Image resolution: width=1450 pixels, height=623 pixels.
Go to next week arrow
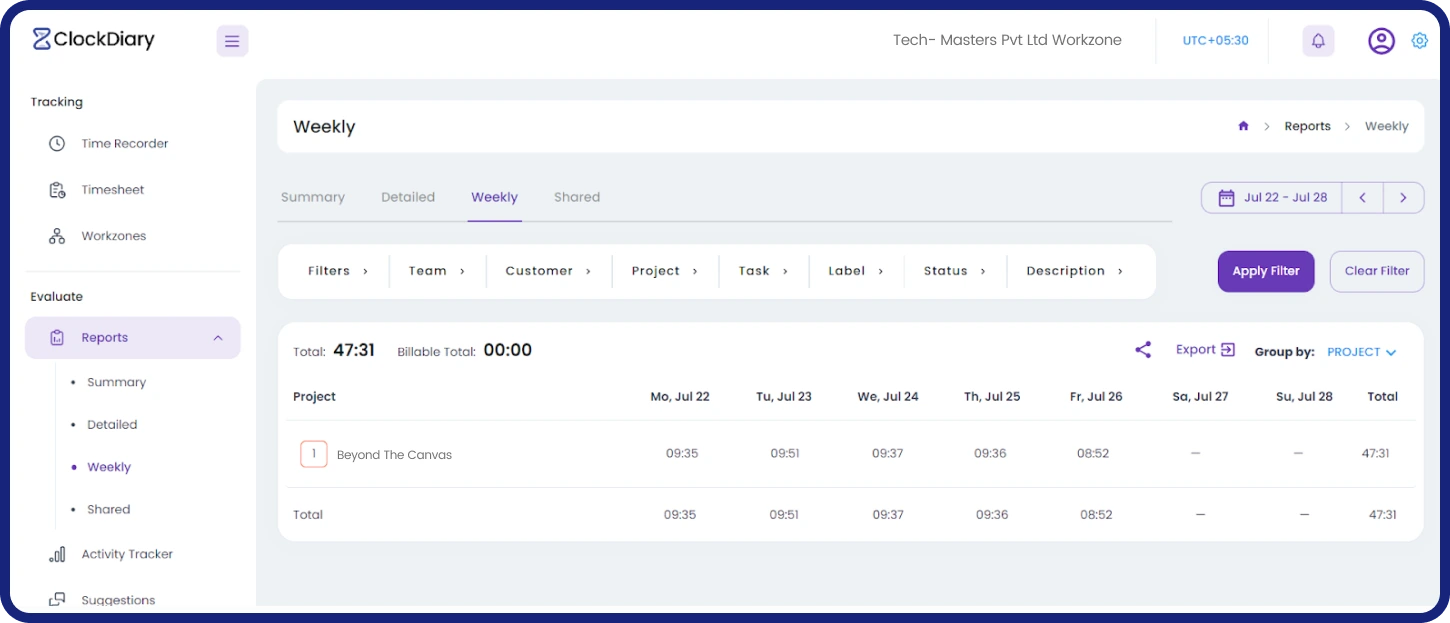coord(1404,198)
